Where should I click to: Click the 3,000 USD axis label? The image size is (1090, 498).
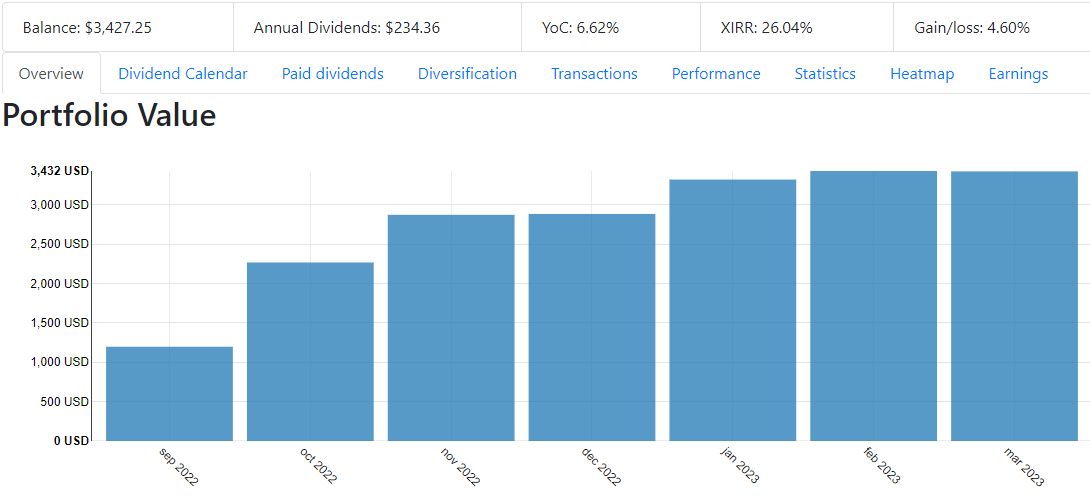click(x=58, y=205)
